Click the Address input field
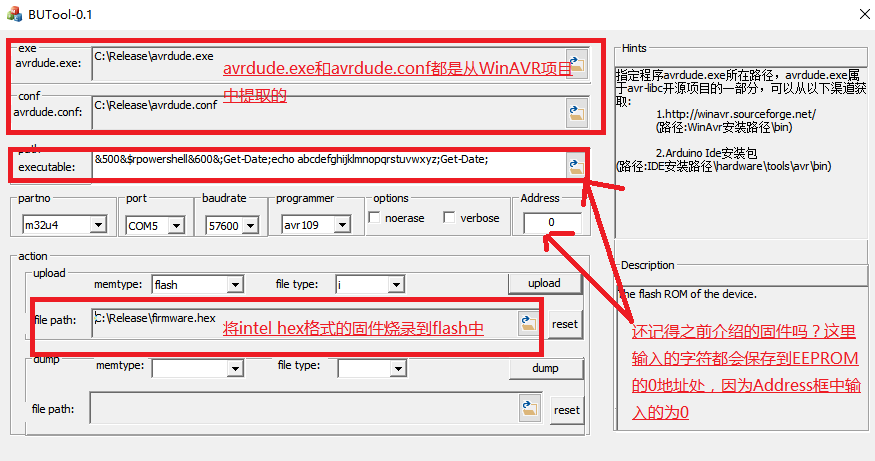The width and height of the screenshot is (875, 461). click(552, 223)
